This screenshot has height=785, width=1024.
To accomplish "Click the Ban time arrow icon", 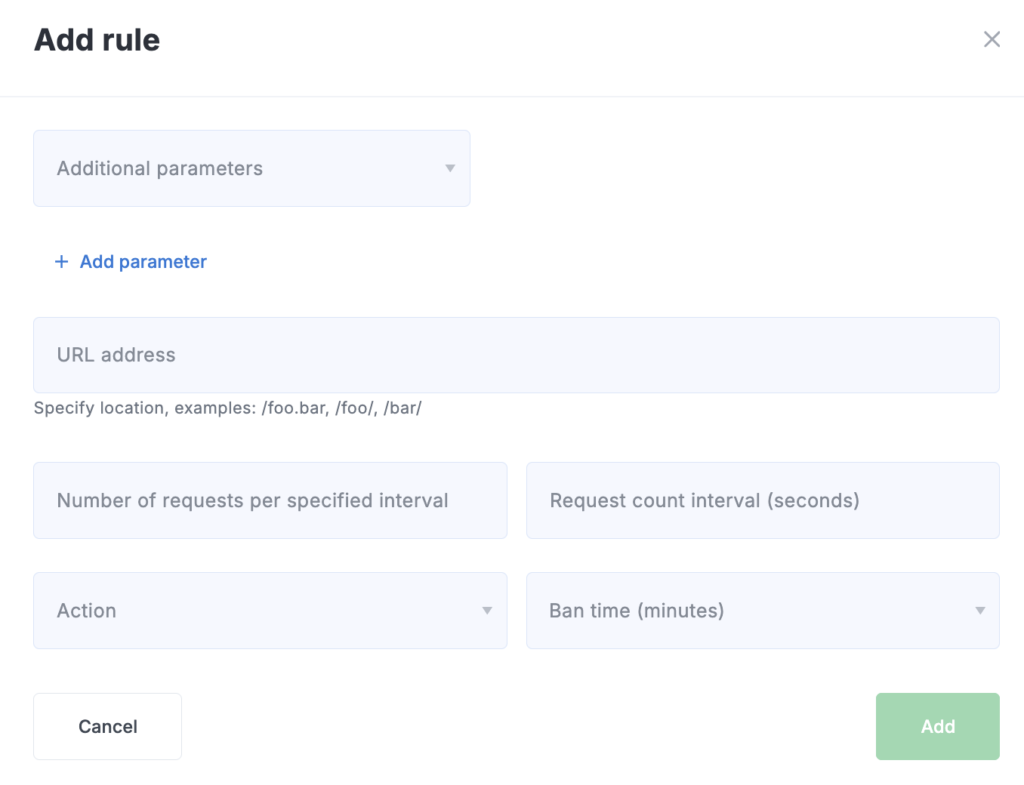I will tap(980, 610).
